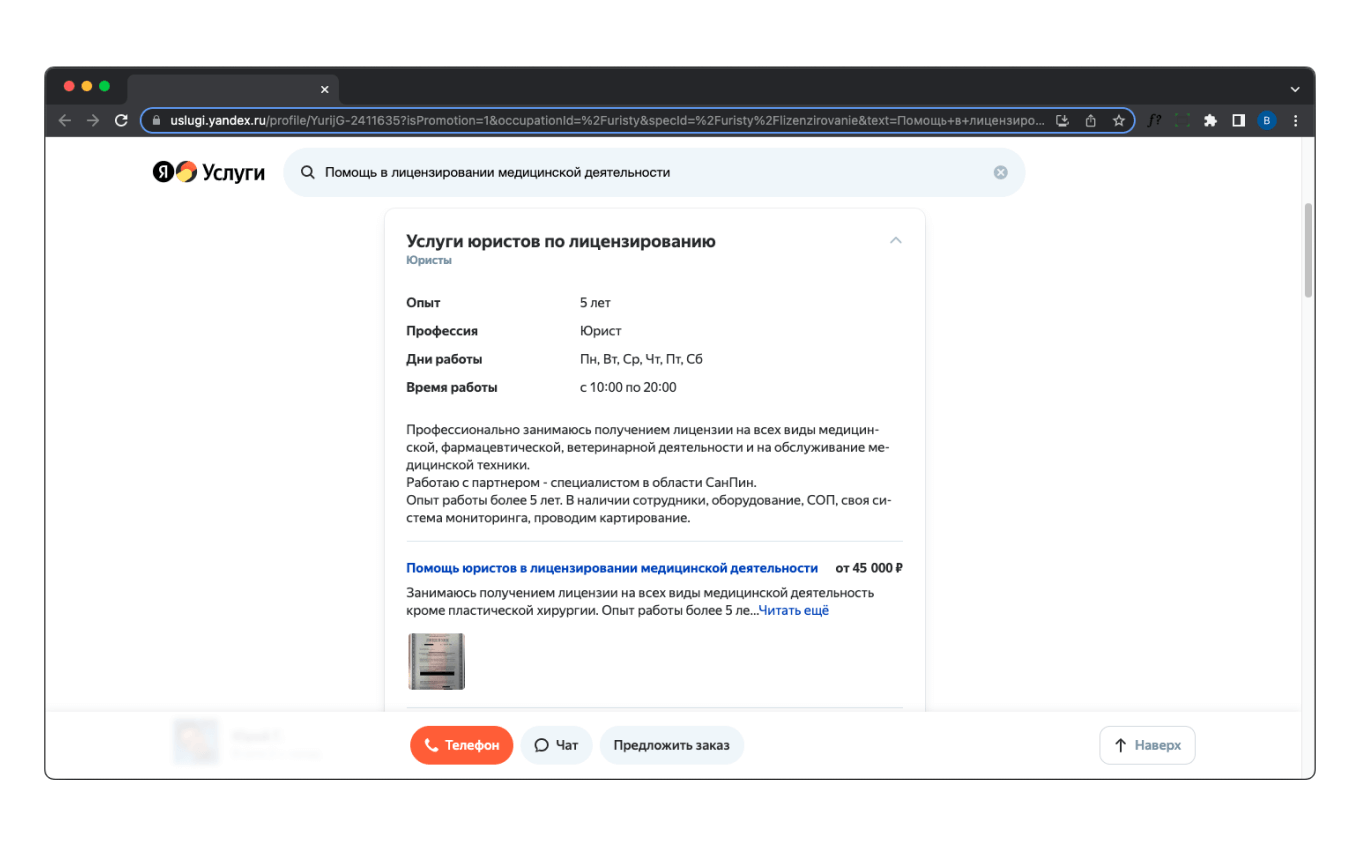Open the Chrome three-dot menu
1360x846 pixels.
point(1296,120)
